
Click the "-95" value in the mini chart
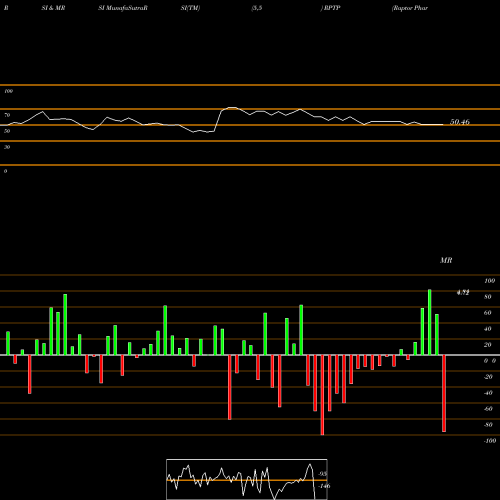[x=322, y=474]
